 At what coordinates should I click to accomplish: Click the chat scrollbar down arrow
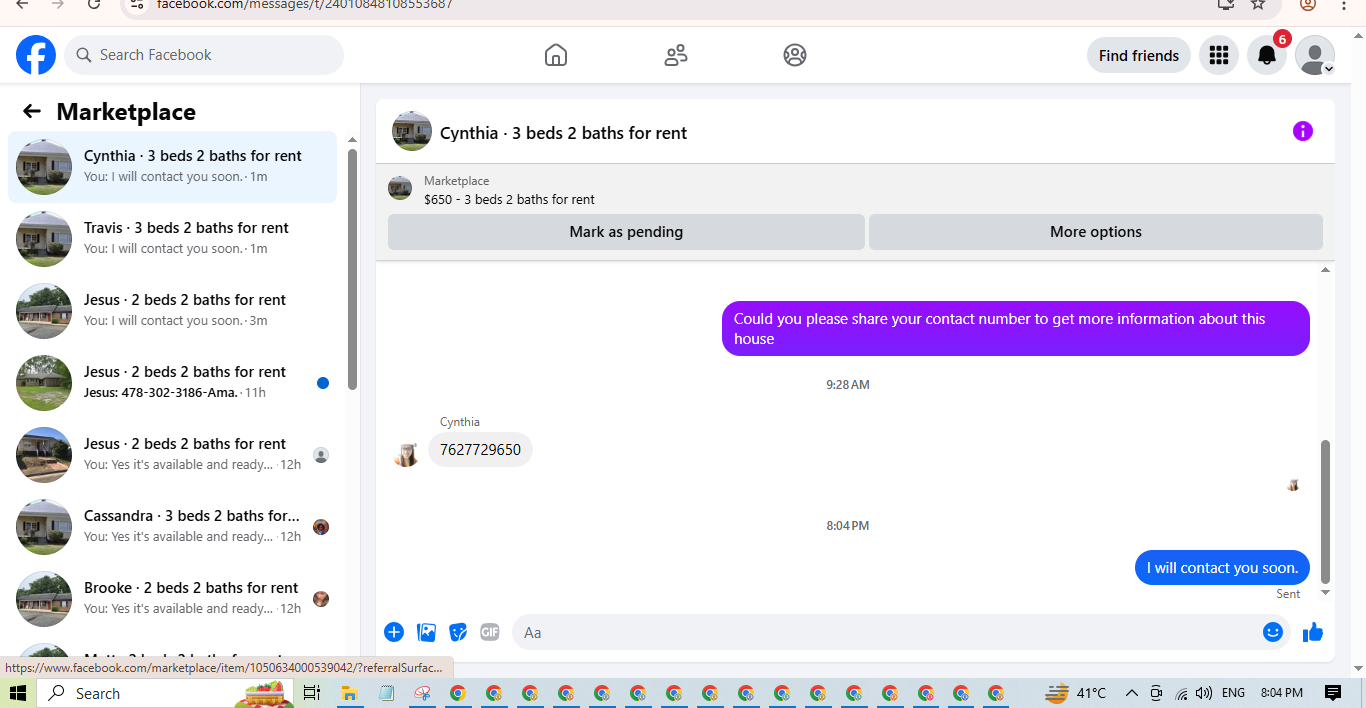[1326, 592]
